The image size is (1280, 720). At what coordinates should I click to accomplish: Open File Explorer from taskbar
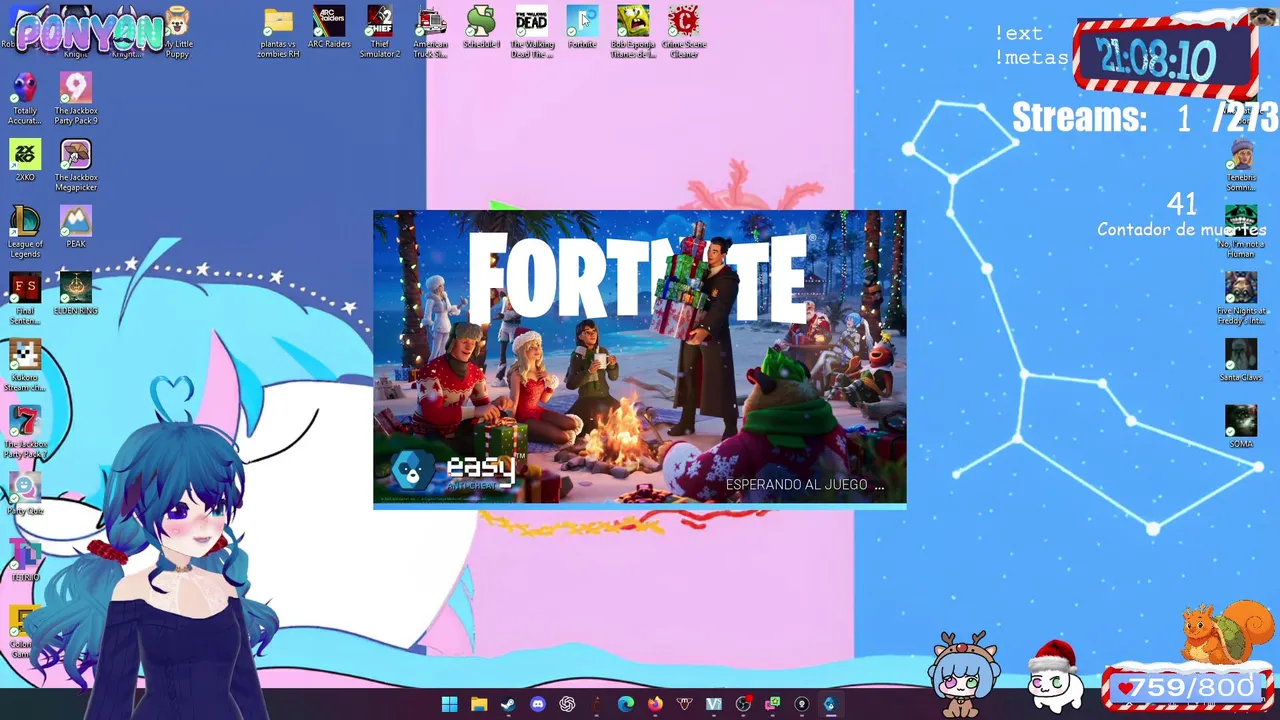tap(479, 704)
